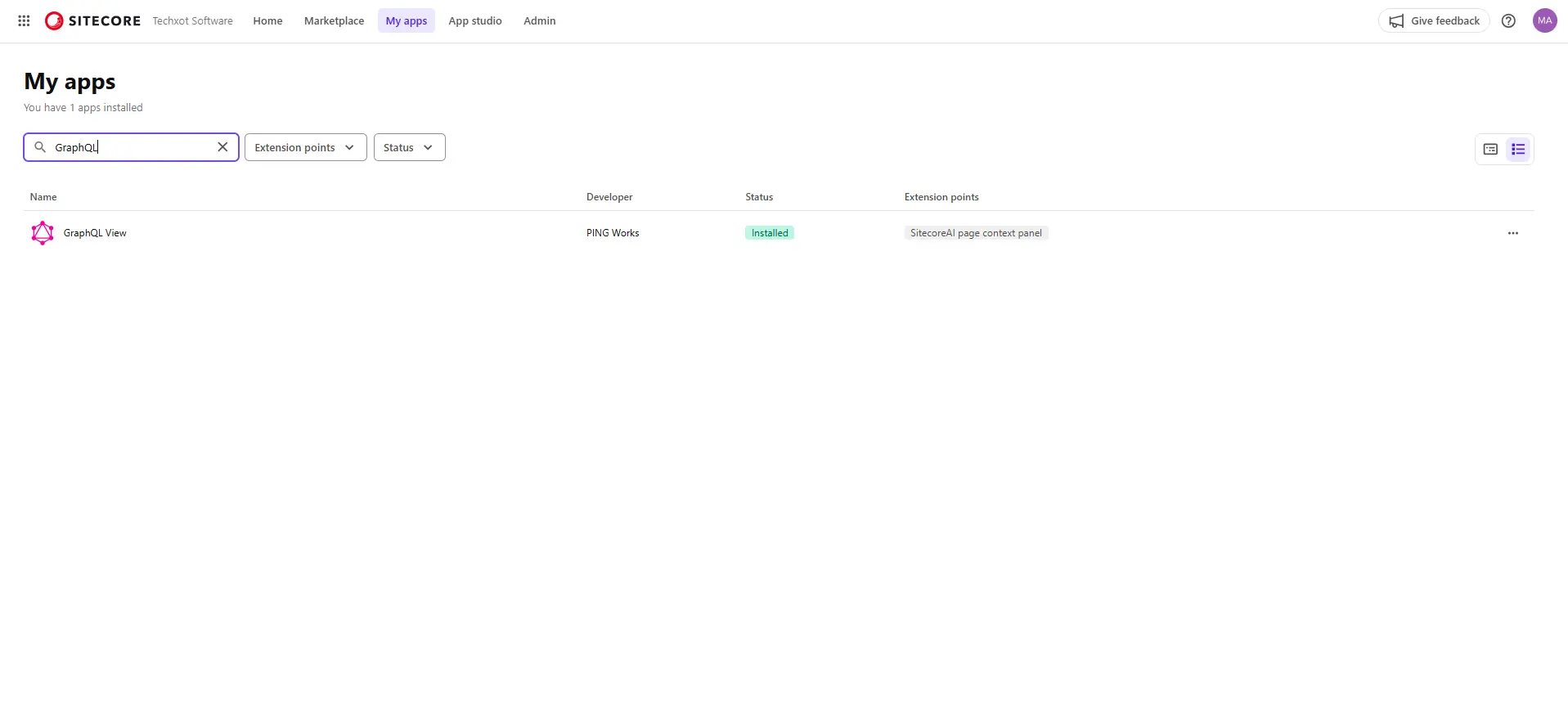This screenshot has height=709, width=1568.
Task: Expand the Status filter dropdown
Action: tap(409, 147)
